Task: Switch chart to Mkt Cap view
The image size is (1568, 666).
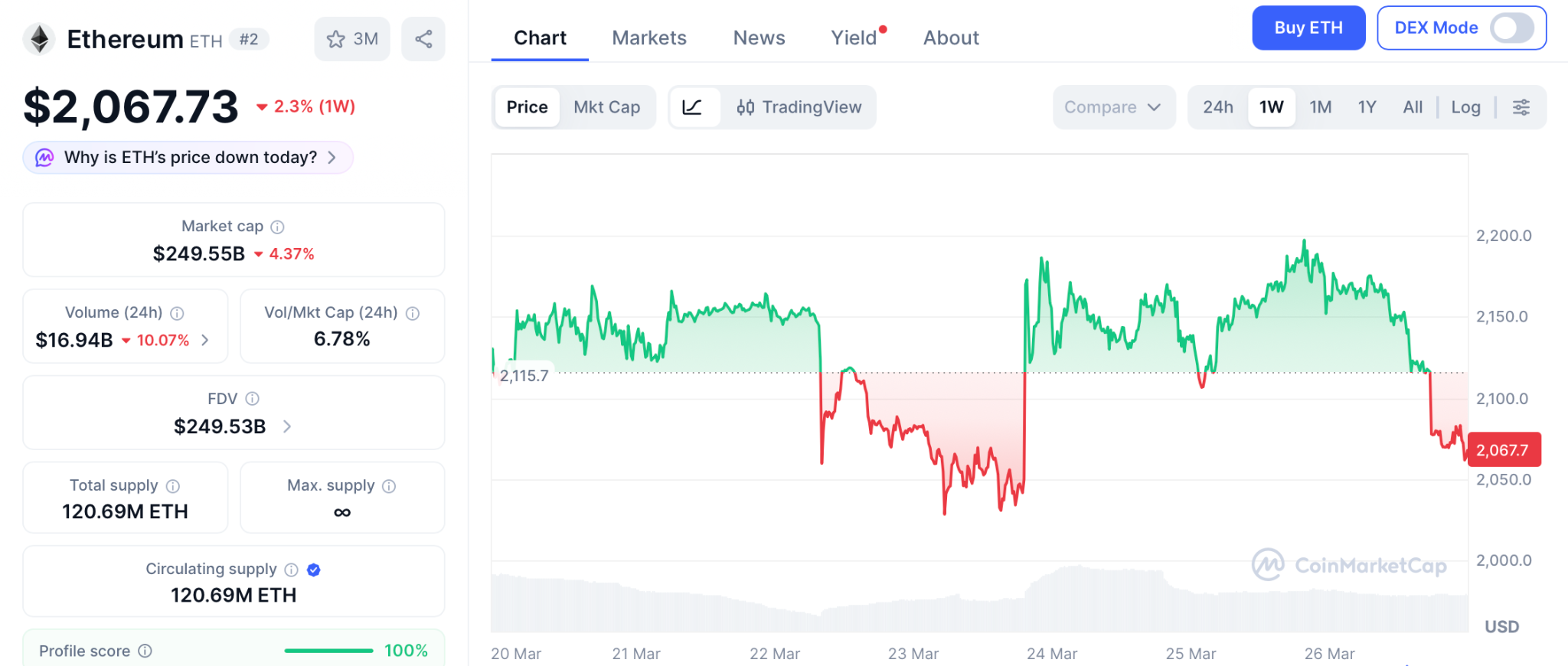Action: click(x=606, y=107)
